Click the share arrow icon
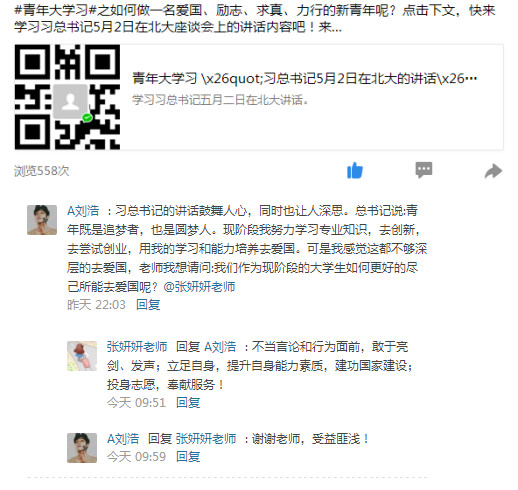Screen dimensions: 518x490 click(x=493, y=171)
